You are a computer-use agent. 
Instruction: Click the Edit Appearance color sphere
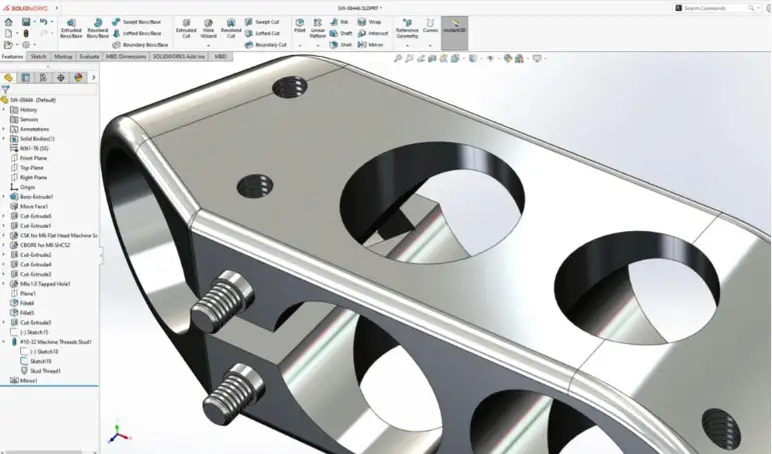pyautogui.click(x=508, y=59)
